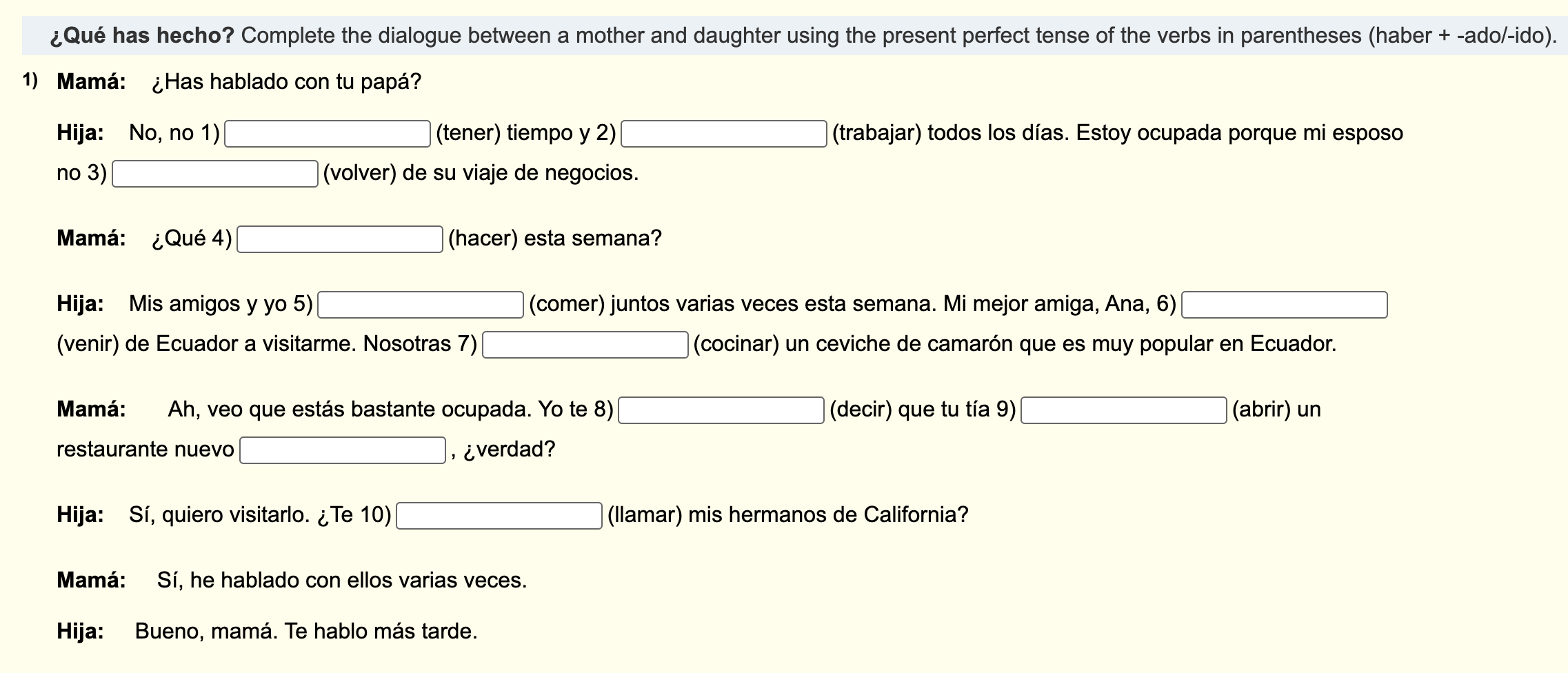Image resolution: width=1568 pixels, height=673 pixels.
Task: Select the blank 4 field before (hacer)
Action: point(339,239)
